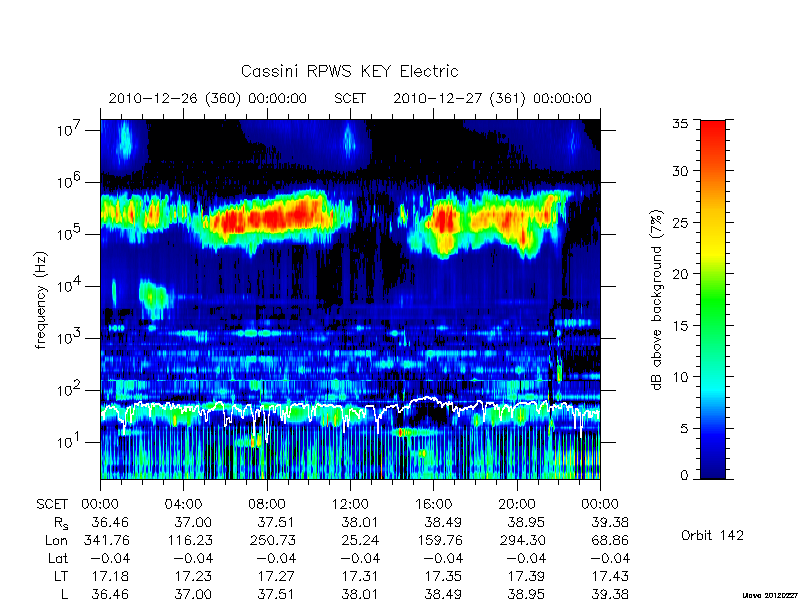Click the "LT" row label
The width and height of the screenshot is (800, 600).
click(60, 576)
